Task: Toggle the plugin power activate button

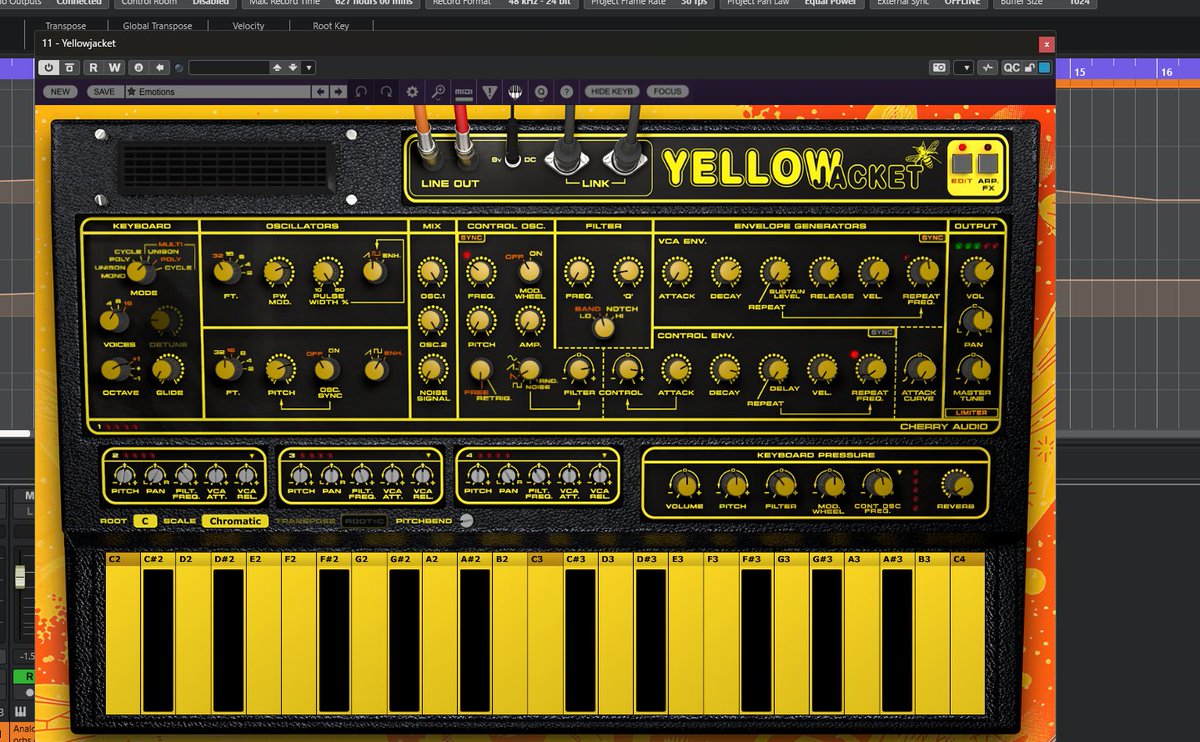Action: [49, 67]
